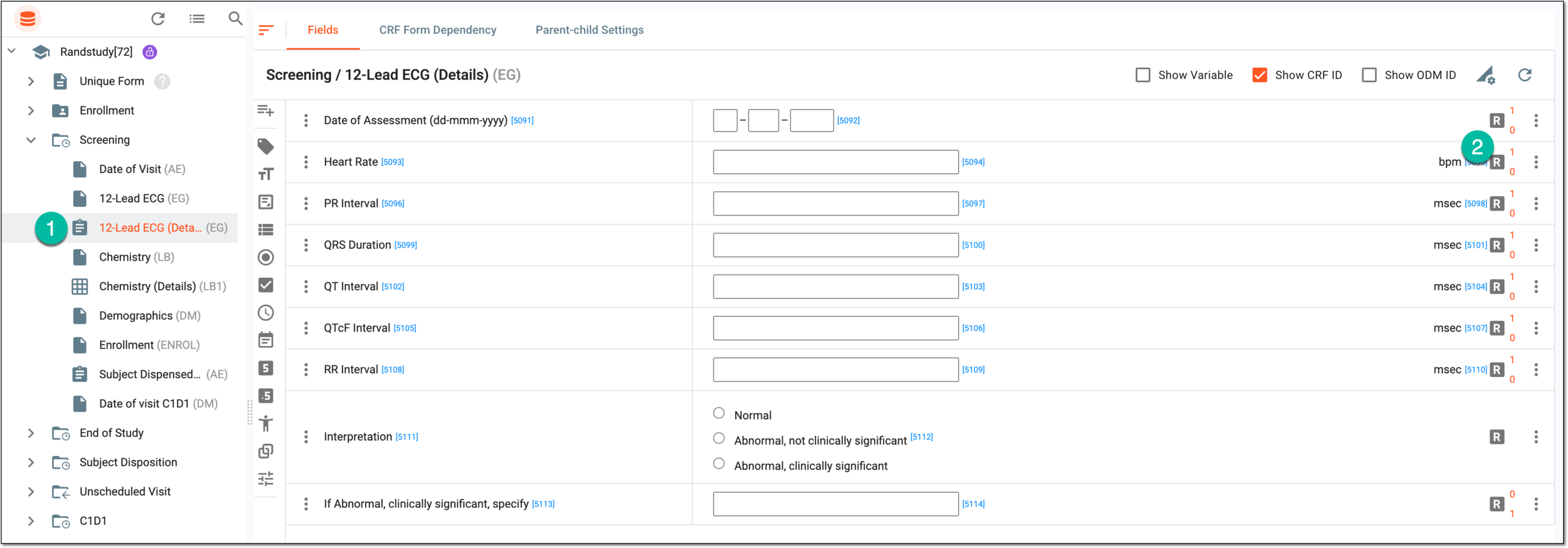This screenshot has height=548, width=1568.
Task: Open Date of visit C1D1 (DM) form
Action: coord(158,404)
